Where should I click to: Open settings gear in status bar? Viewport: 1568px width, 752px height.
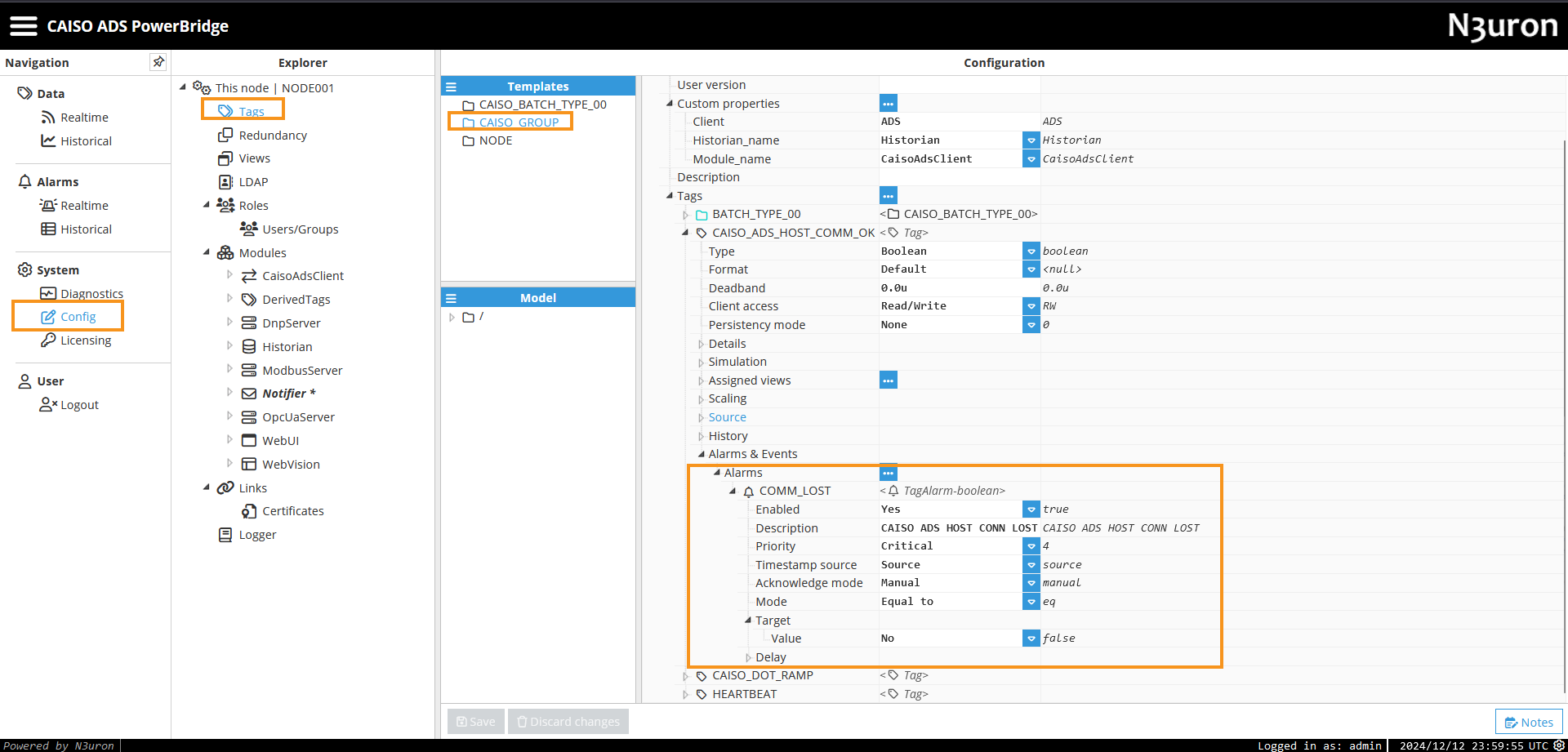coord(1558,745)
